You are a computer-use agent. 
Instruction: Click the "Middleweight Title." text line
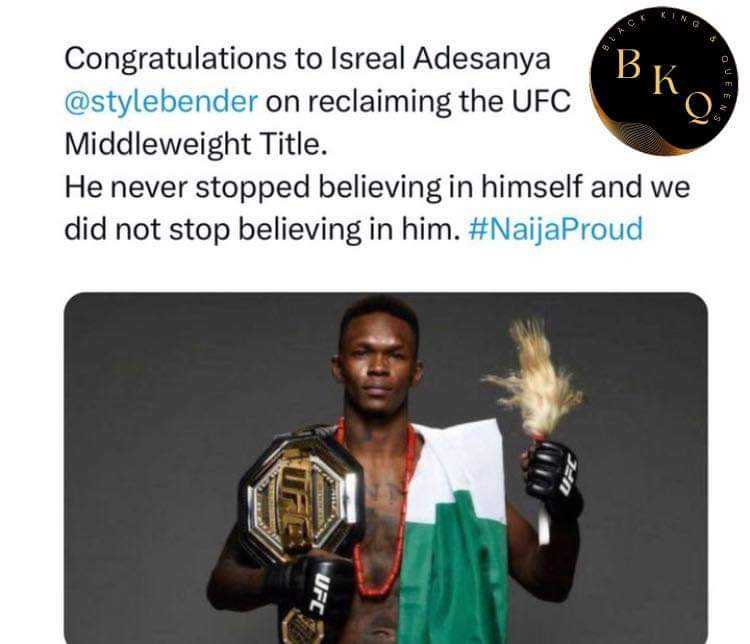[195, 144]
